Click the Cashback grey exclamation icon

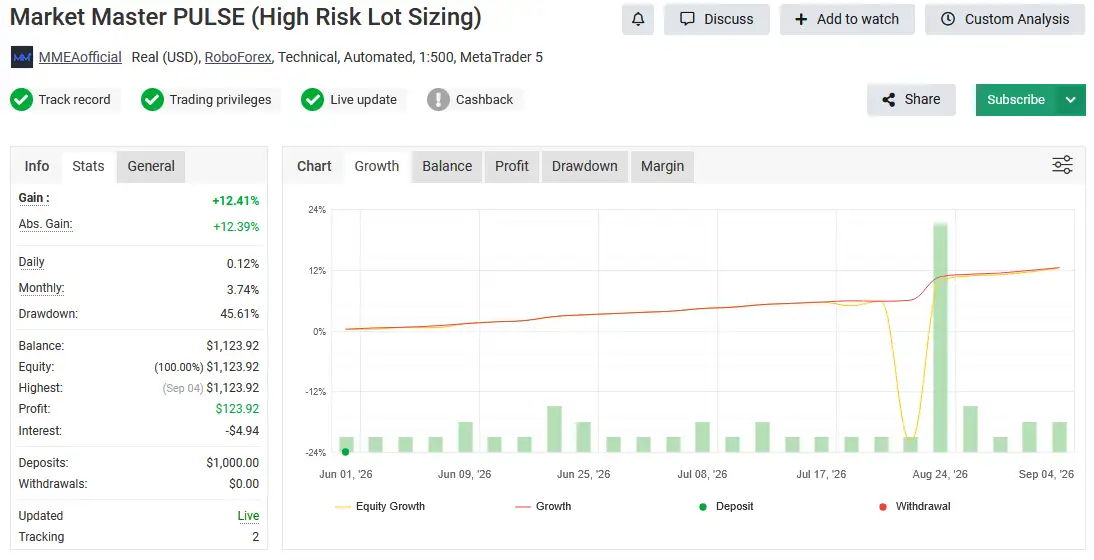click(438, 100)
